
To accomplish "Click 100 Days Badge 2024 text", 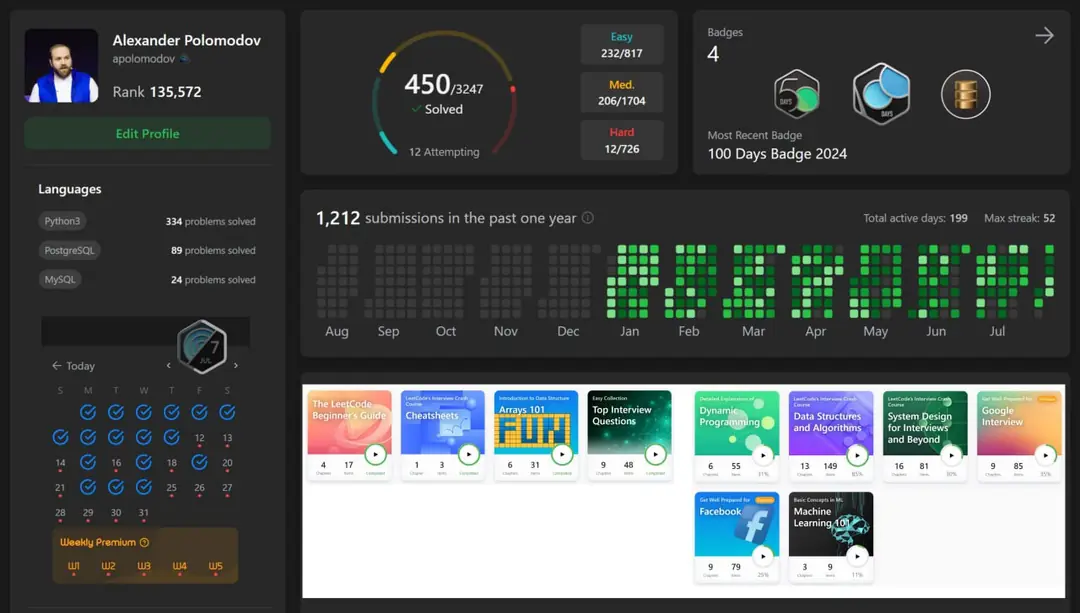I will pos(777,154).
